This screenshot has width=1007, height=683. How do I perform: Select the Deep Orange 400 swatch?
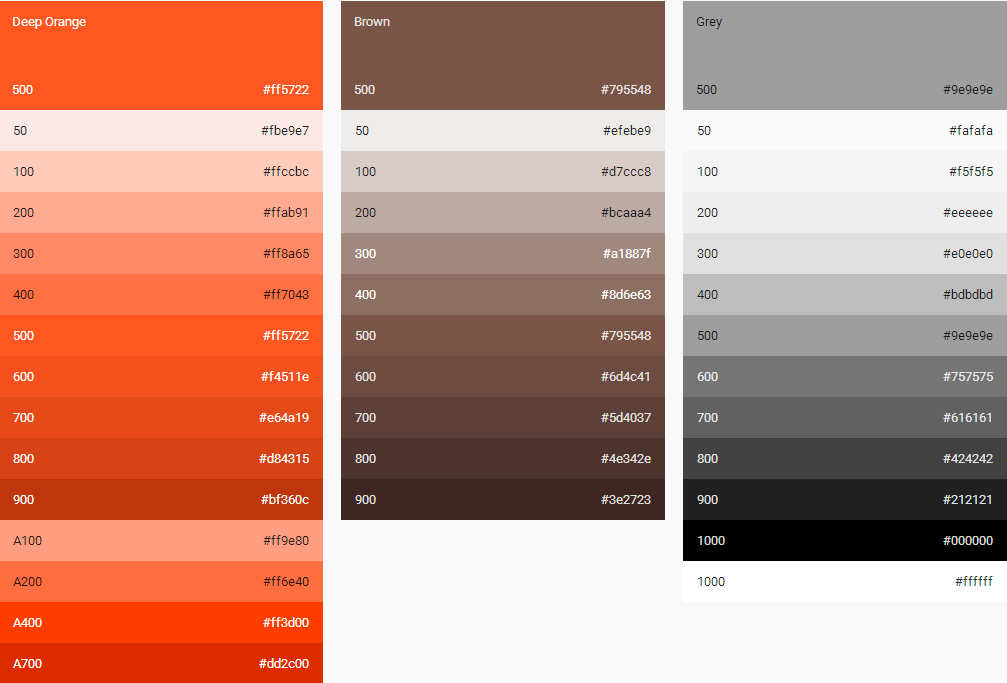tap(160, 294)
